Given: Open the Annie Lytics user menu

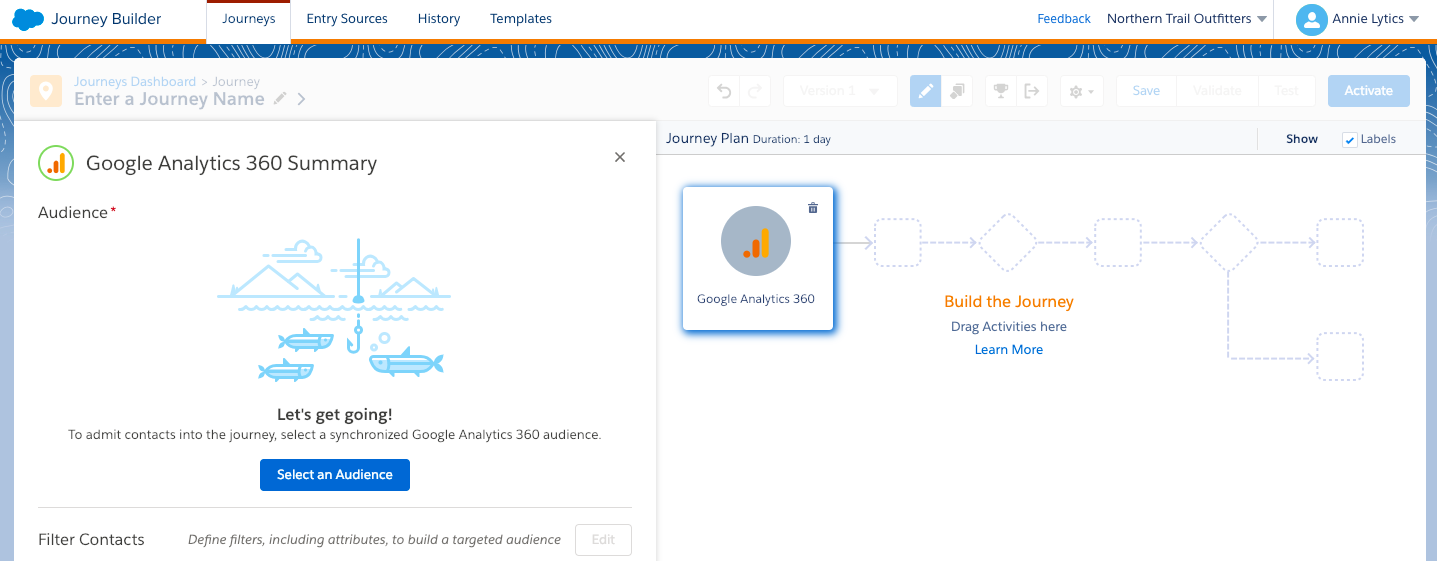Looking at the screenshot, I should pos(1376,19).
